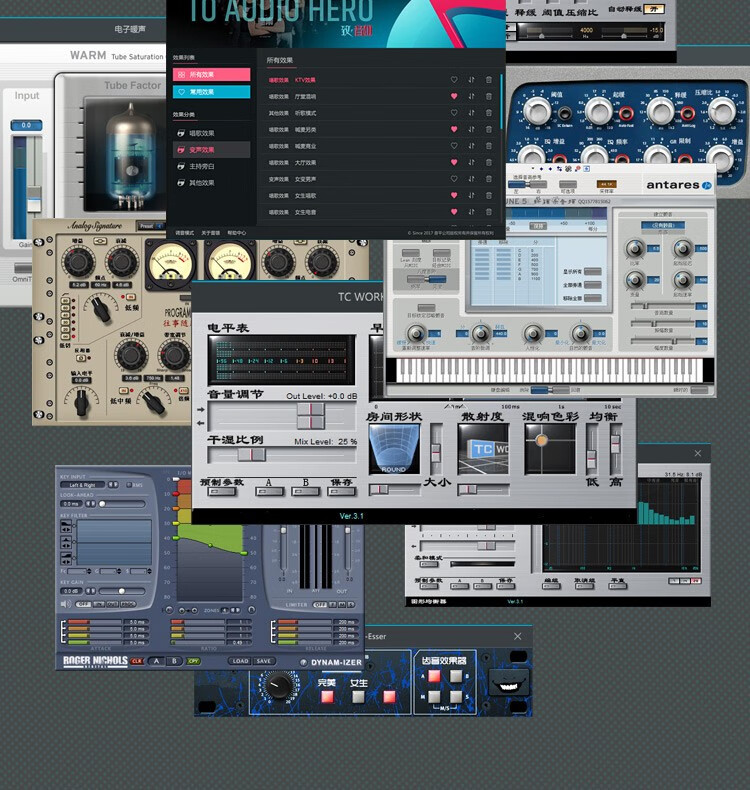
Task: Click the Fc field stepper in Dynam-izer key filter
Action: coord(89,571)
